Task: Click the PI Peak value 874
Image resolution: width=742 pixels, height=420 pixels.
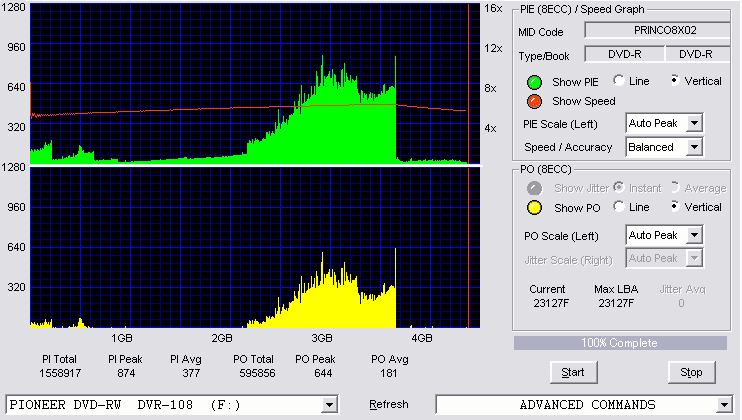Action: point(126,374)
